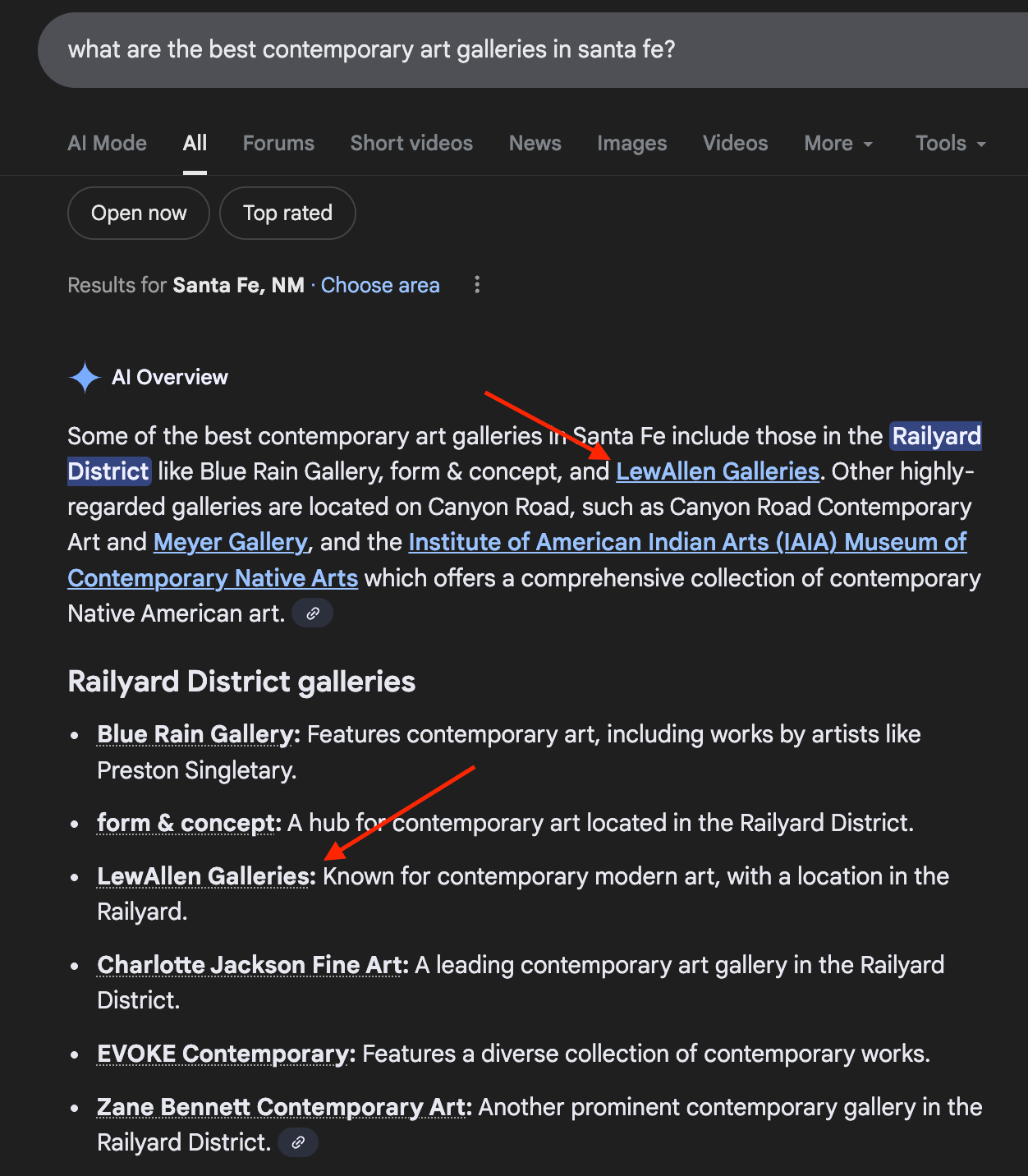Open the three-dot options menu beside Choose area

(477, 285)
